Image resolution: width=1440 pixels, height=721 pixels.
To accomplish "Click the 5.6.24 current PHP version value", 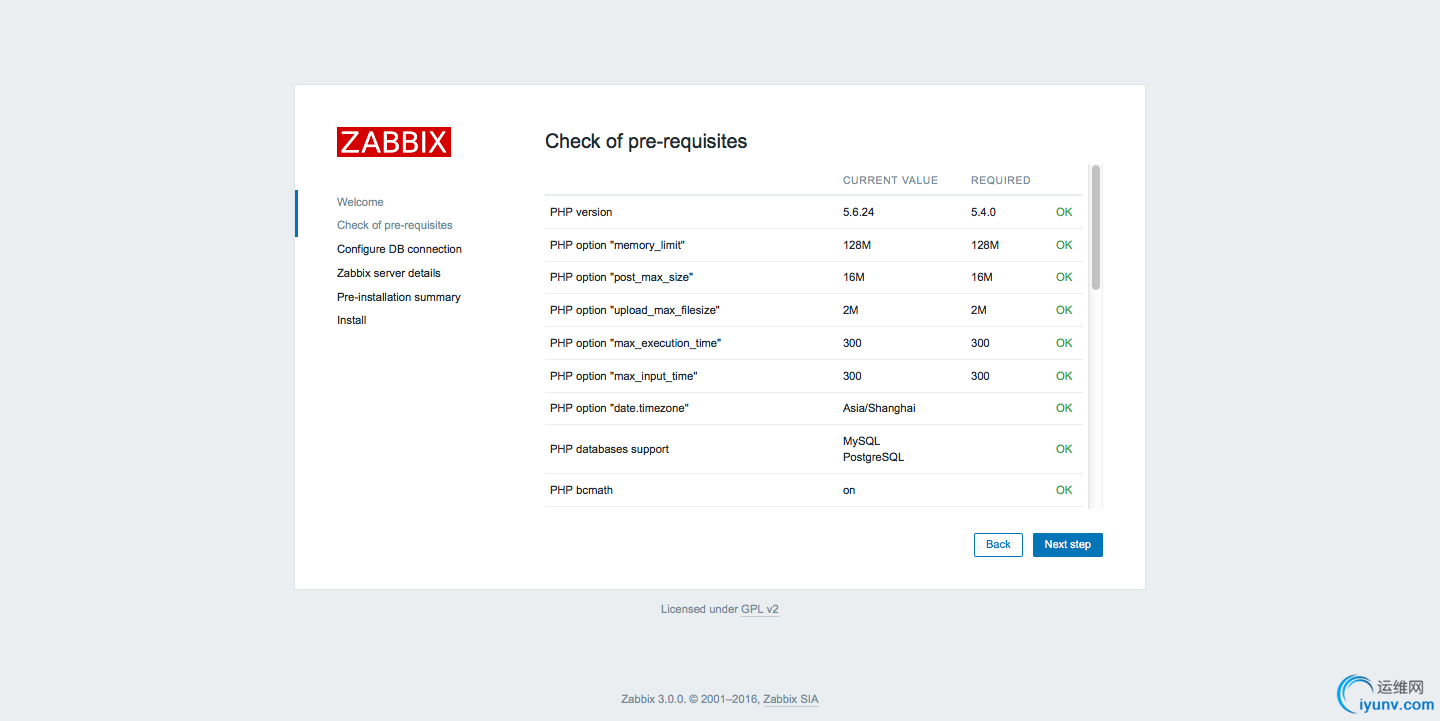I will pos(859,212).
